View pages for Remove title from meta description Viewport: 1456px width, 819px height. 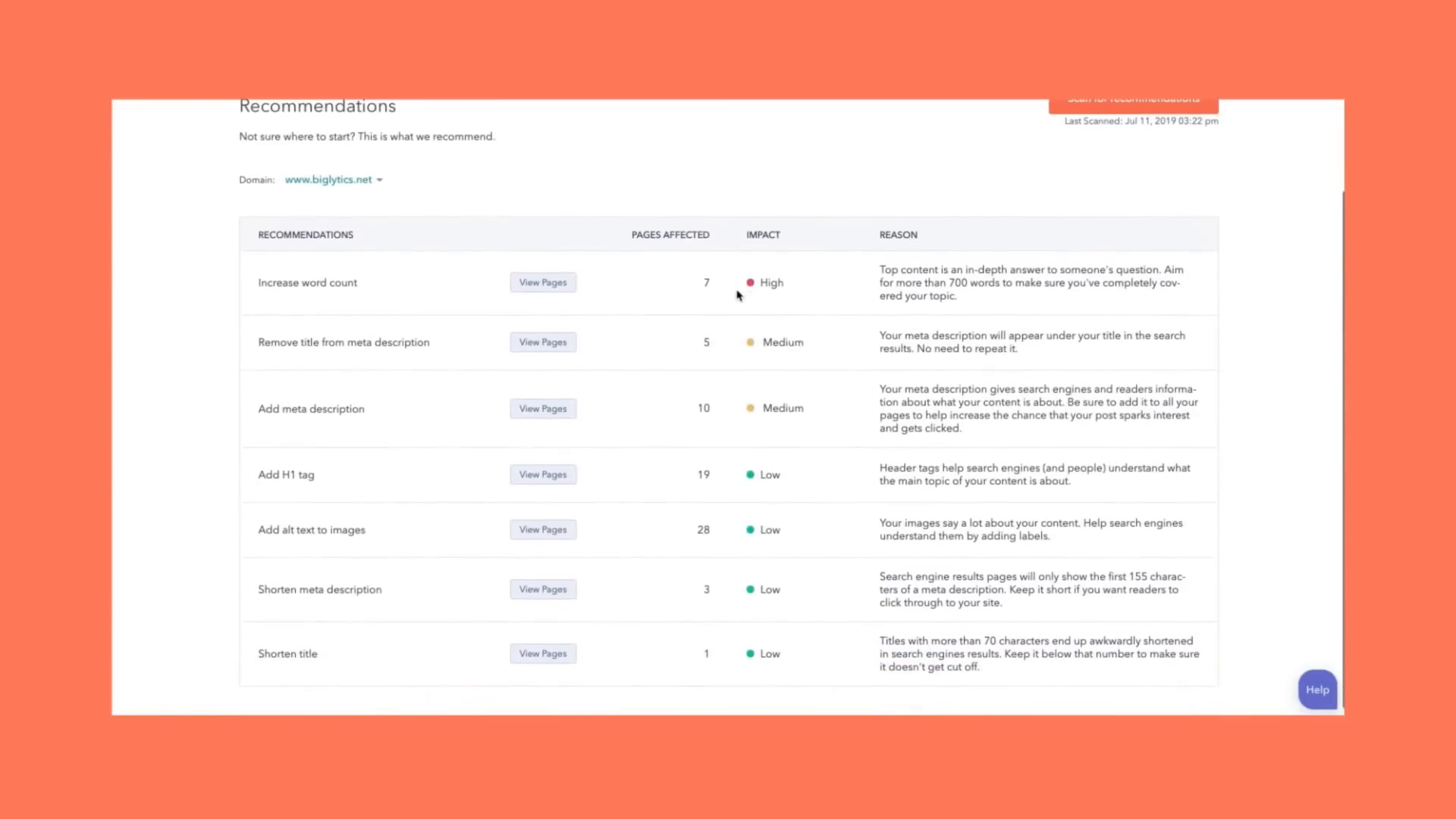pos(543,343)
